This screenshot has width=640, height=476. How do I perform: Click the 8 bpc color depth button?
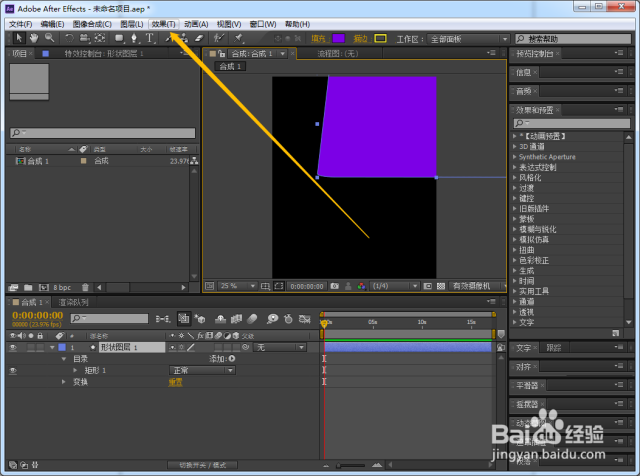coord(62,287)
